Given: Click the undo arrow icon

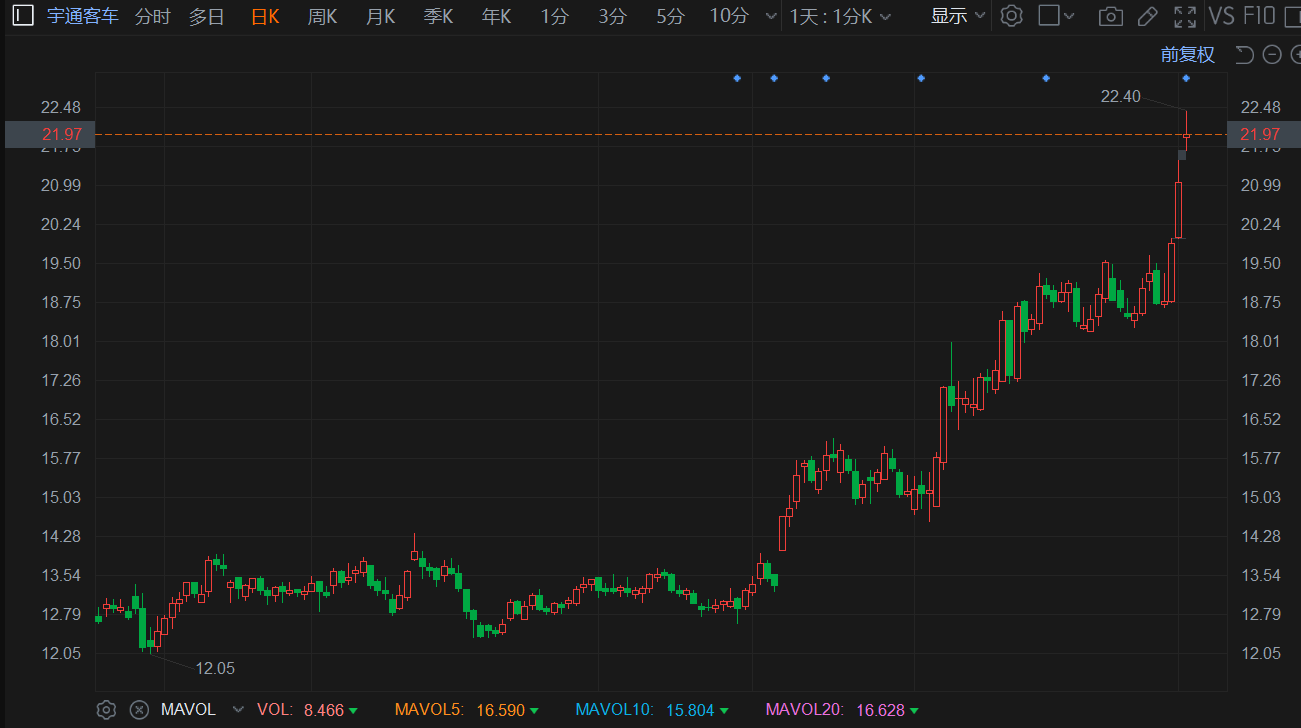Looking at the screenshot, I should (1244, 55).
